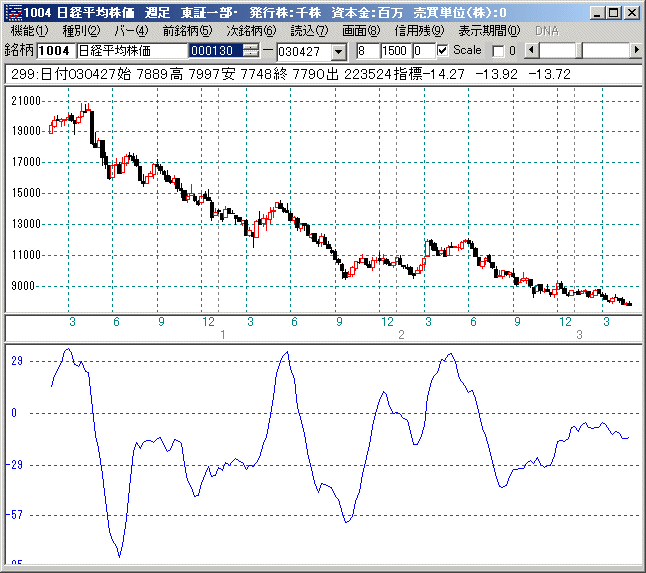Open the 信用残(9) menu
Viewport: 646px width, 573px height.
[x=419, y=31]
